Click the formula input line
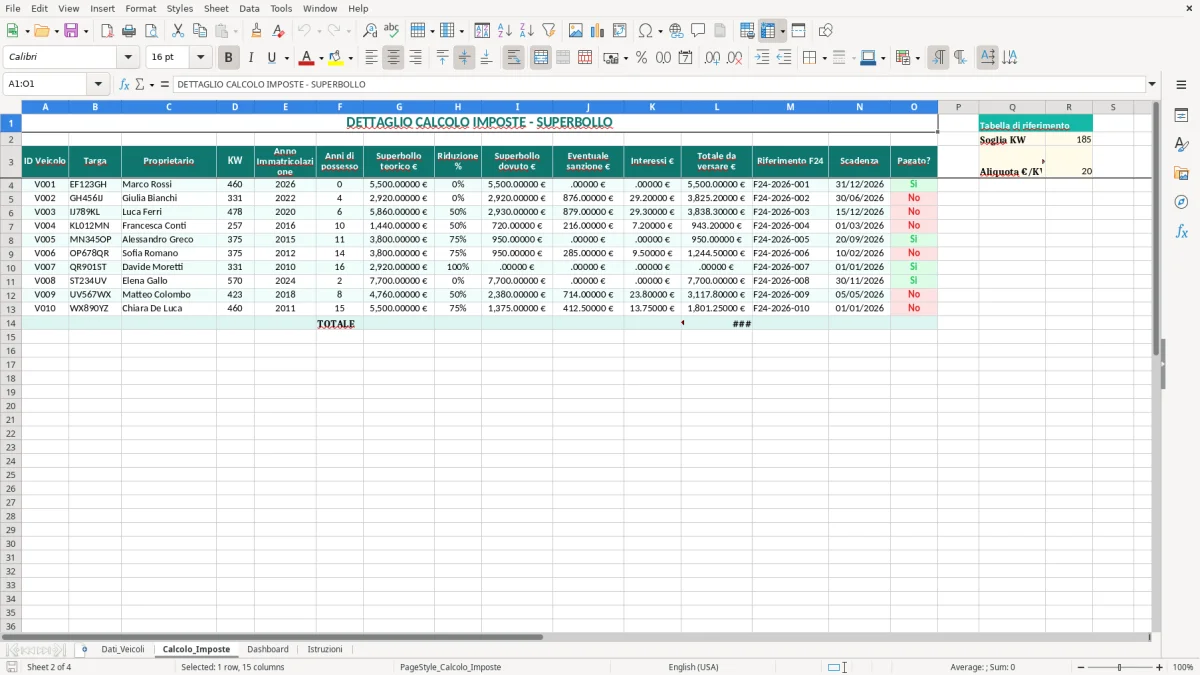 click(659, 84)
